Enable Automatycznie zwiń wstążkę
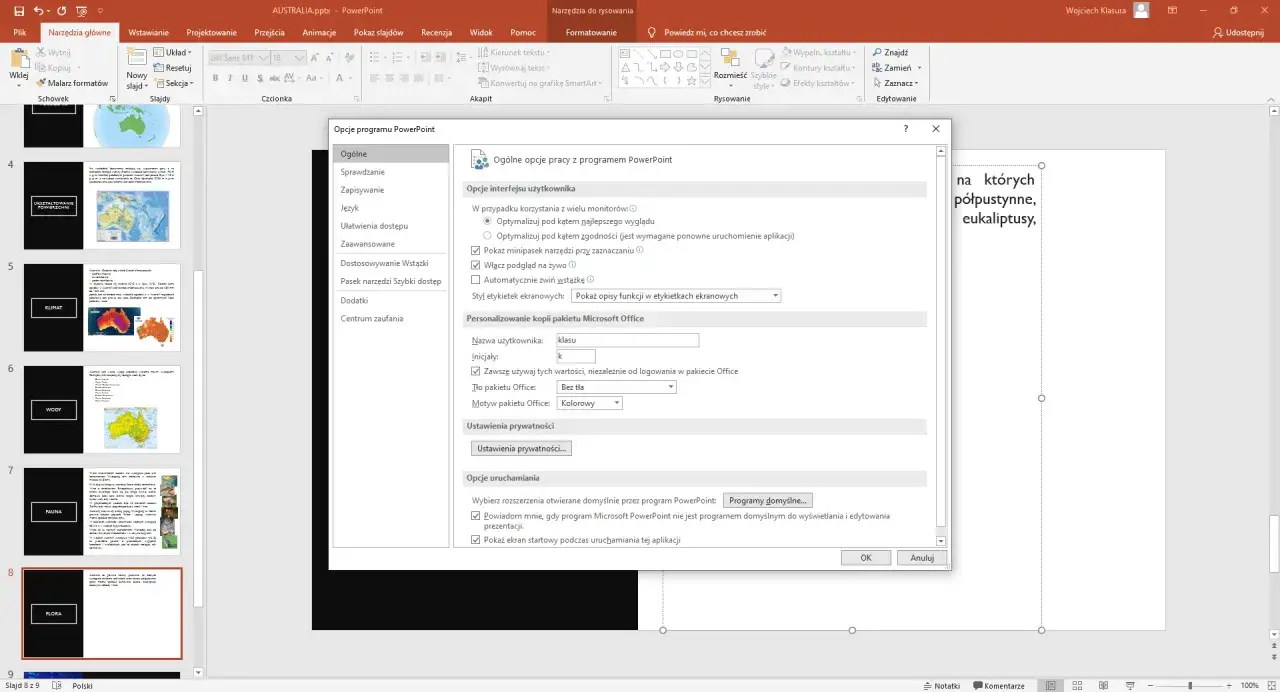Viewport: 1280px width, 692px height. (477, 279)
